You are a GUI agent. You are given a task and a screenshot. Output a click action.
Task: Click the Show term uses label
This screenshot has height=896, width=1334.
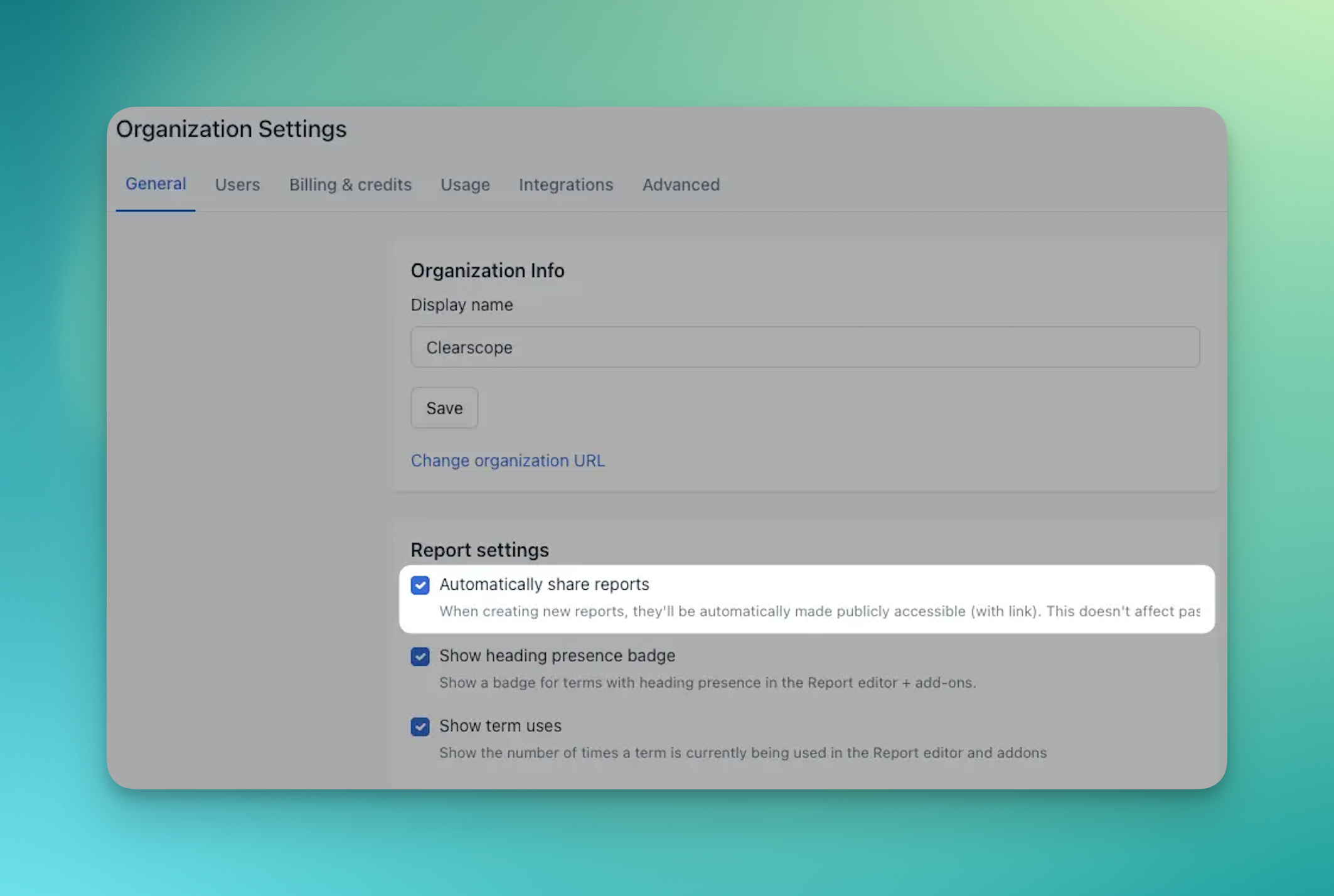[x=500, y=726]
